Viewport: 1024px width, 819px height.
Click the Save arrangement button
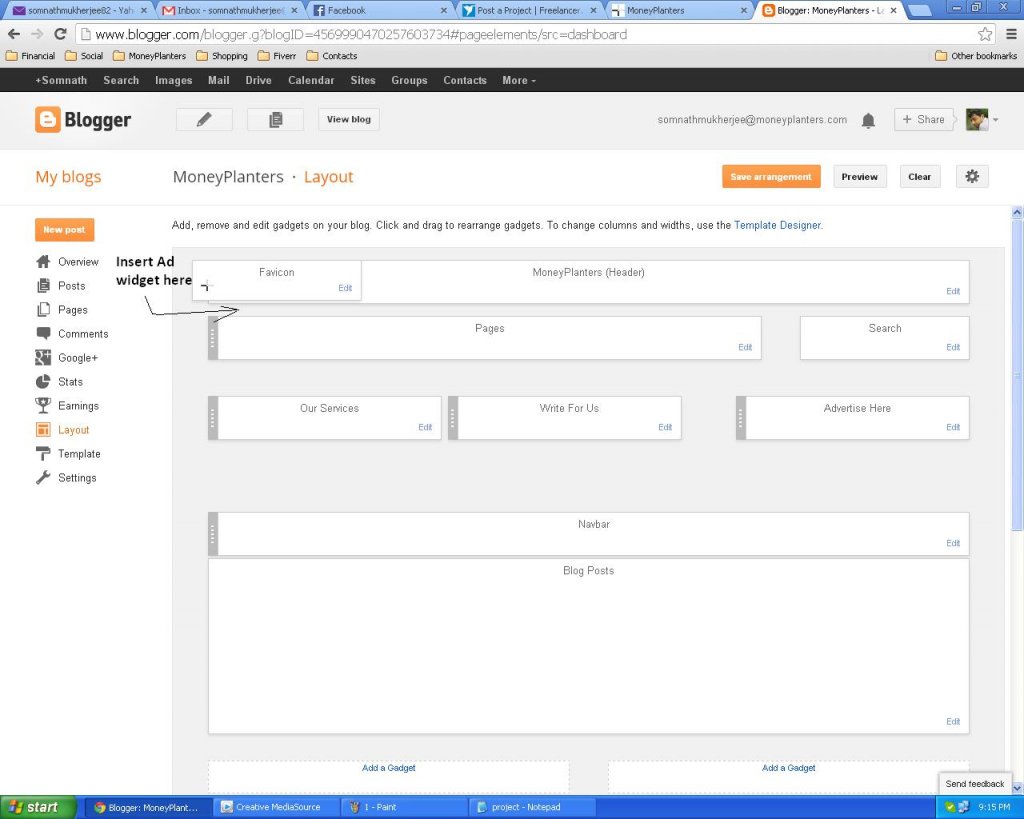[x=771, y=176]
